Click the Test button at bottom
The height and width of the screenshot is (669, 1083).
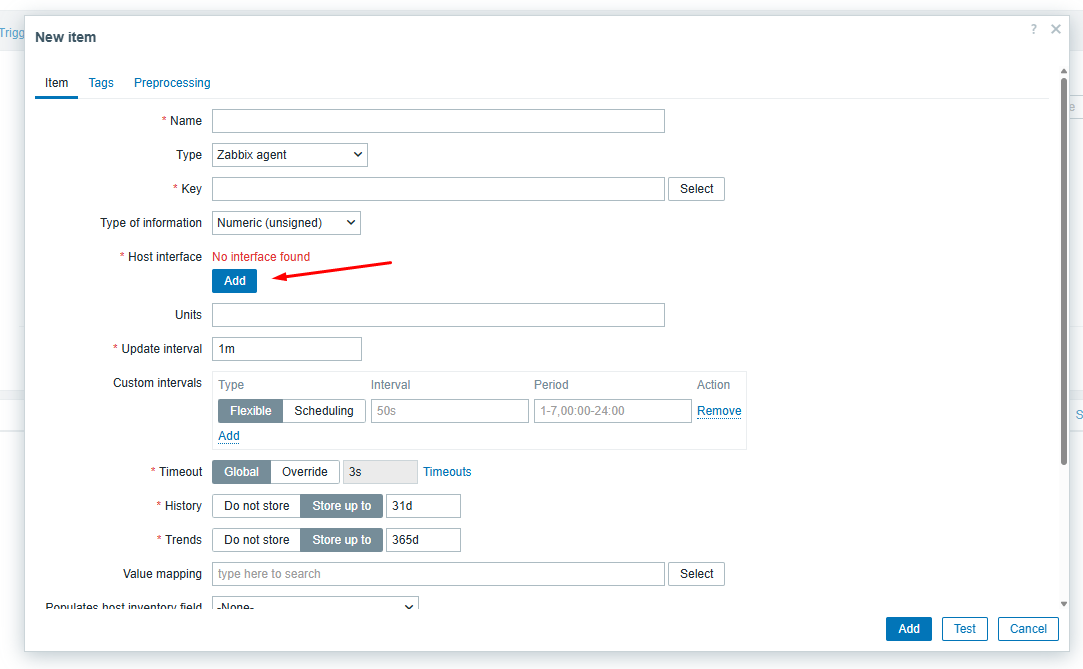click(964, 629)
